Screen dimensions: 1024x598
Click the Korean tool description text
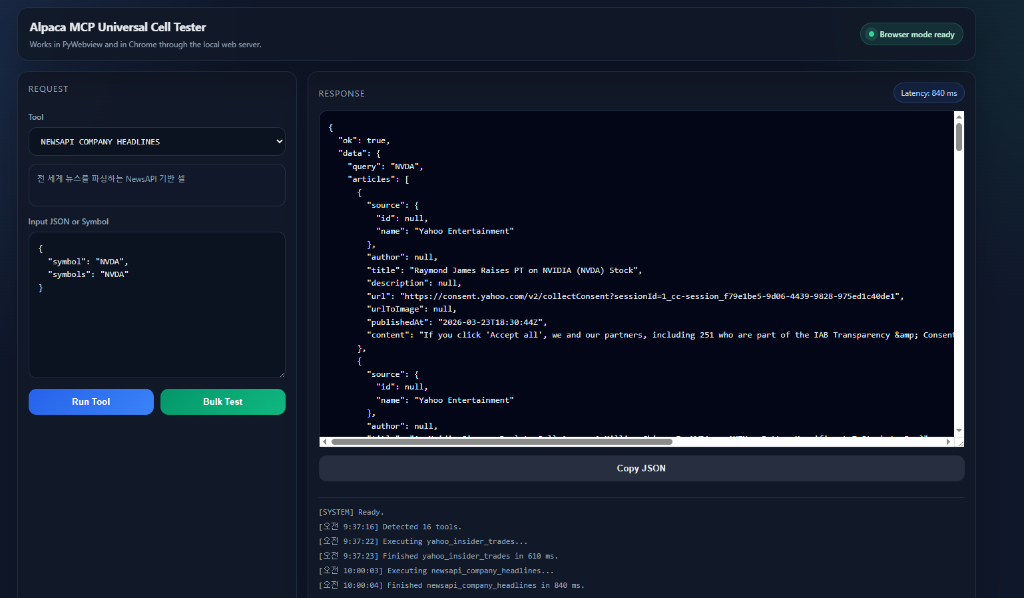(x=111, y=179)
